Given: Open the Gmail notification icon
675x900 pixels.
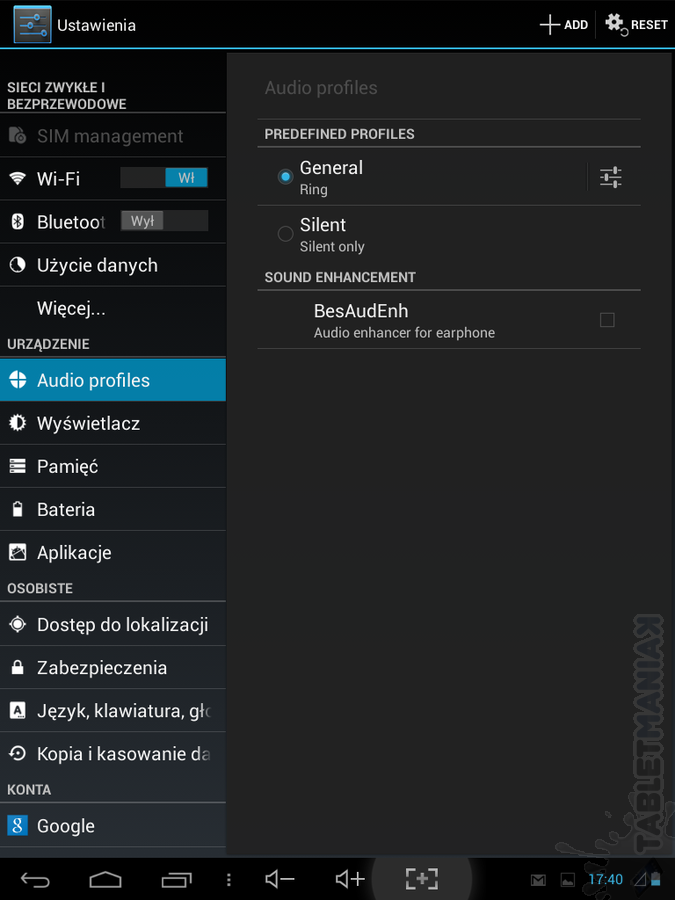Looking at the screenshot, I should 538,879.
